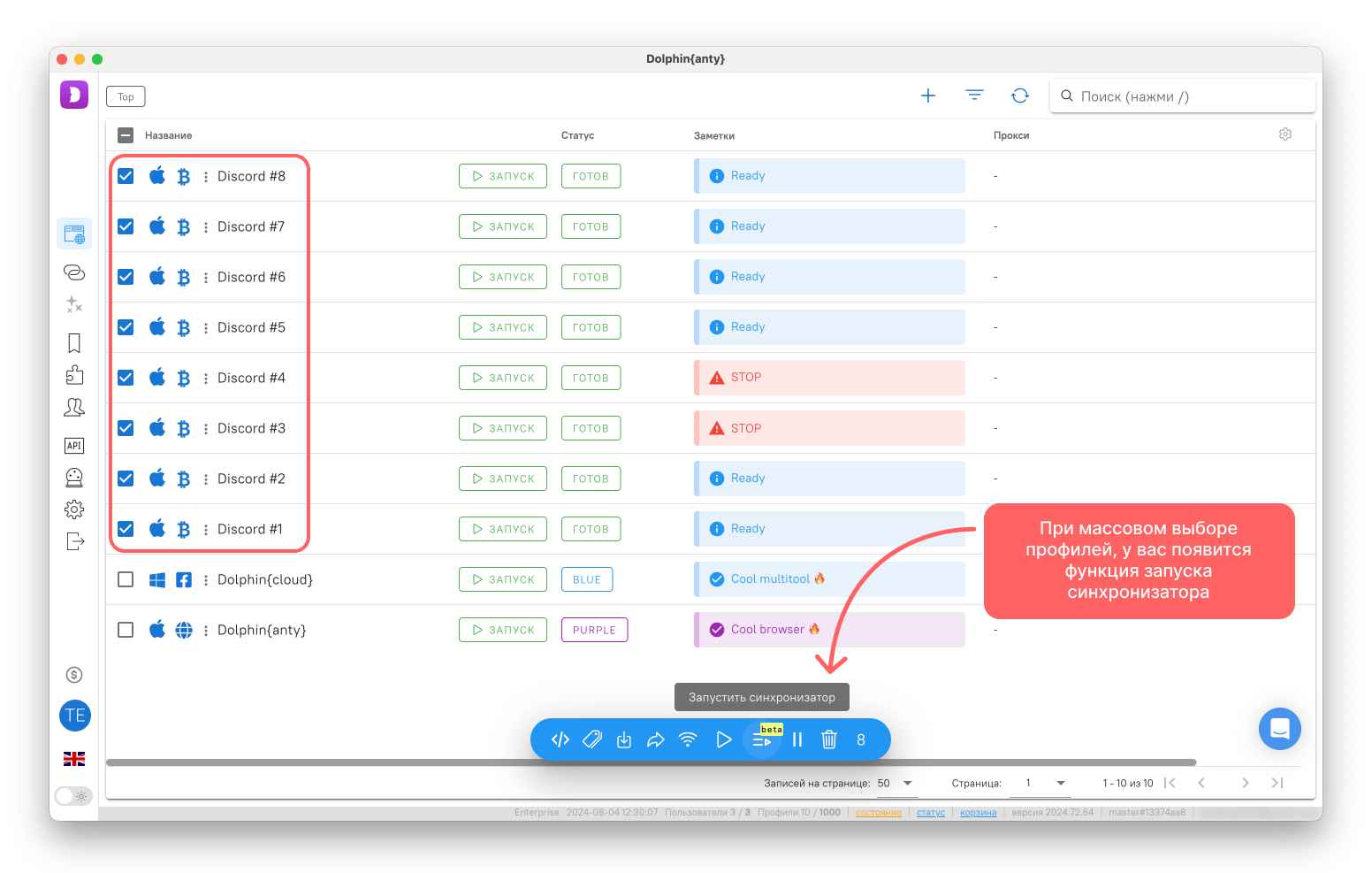The width and height of the screenshot is (1372, 873).
Task: Open the Cool browser note
Action: tap(829, 630)
